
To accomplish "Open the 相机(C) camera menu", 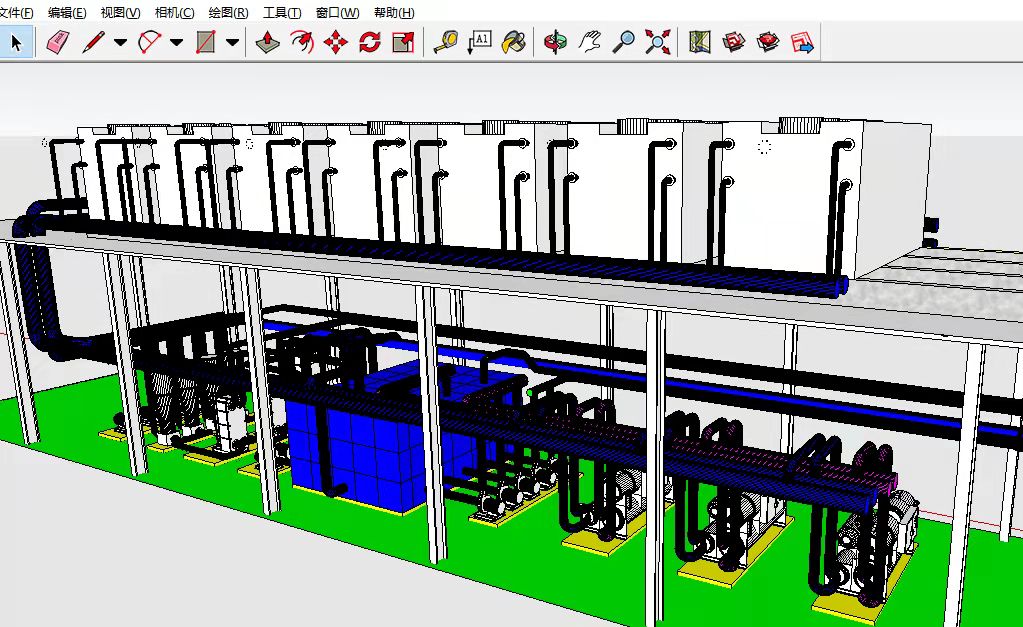I will pos(174,13).
